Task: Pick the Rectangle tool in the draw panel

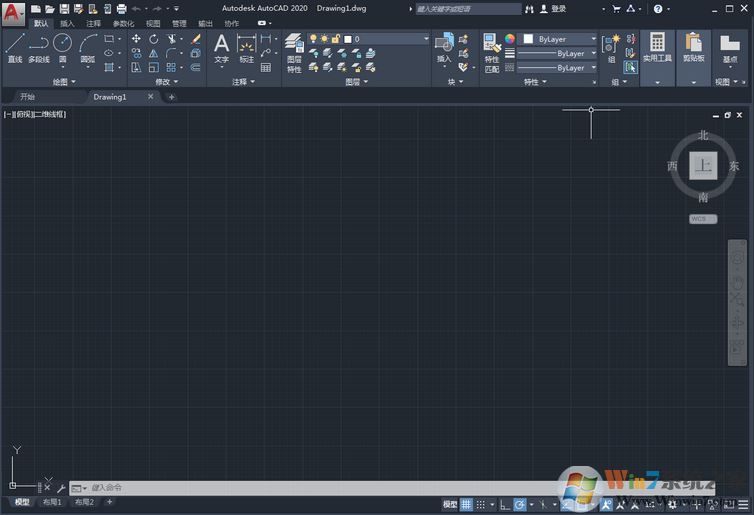Action: [109, 38]
